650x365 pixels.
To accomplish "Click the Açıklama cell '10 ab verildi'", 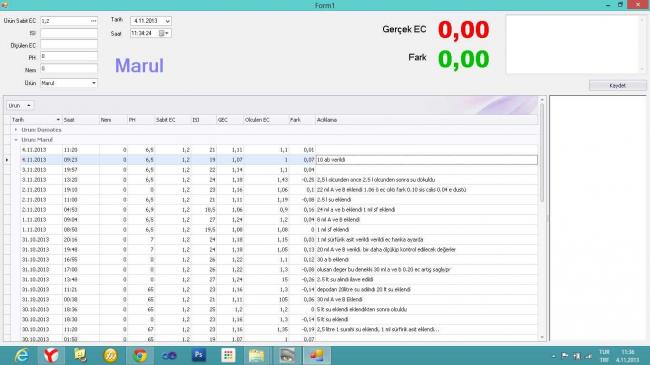I will point(426,160).
